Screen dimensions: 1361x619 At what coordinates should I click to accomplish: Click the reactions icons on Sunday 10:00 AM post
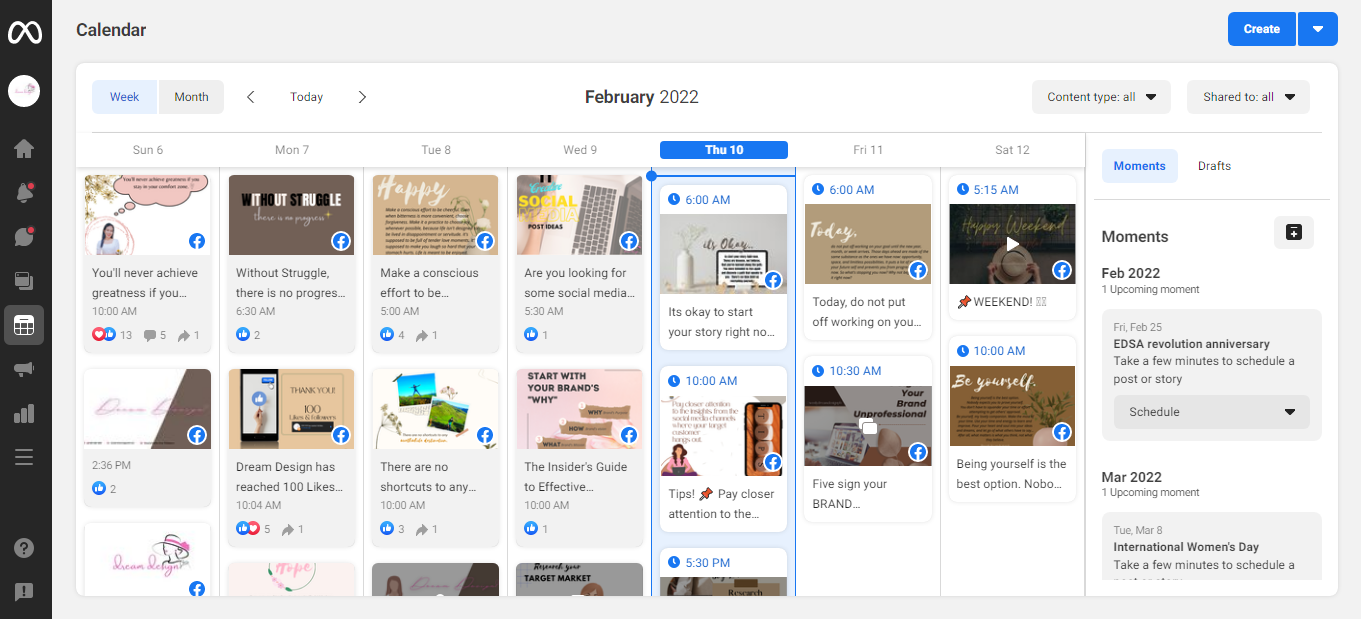coord(104,335)
